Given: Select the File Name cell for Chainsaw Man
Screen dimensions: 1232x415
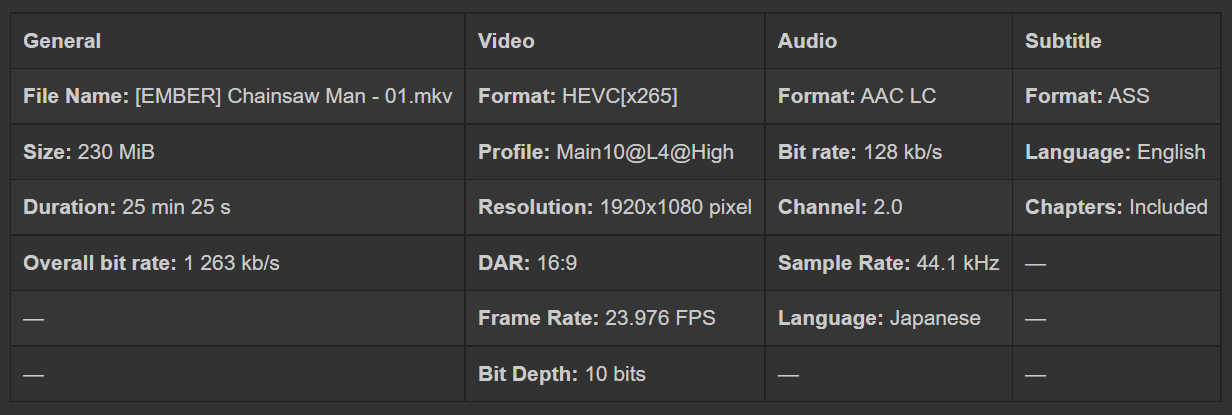Looking at the screenshot, I should pos(238,97).
